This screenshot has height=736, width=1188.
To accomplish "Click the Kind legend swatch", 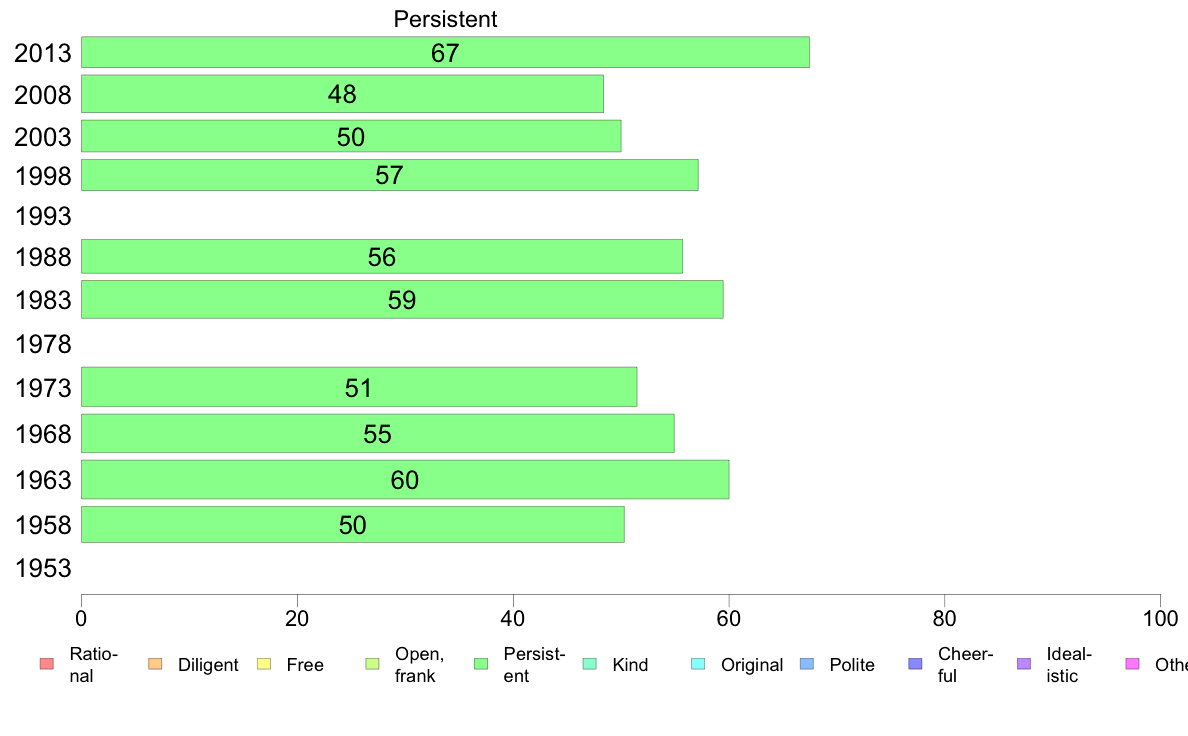I will pos(590,664).
